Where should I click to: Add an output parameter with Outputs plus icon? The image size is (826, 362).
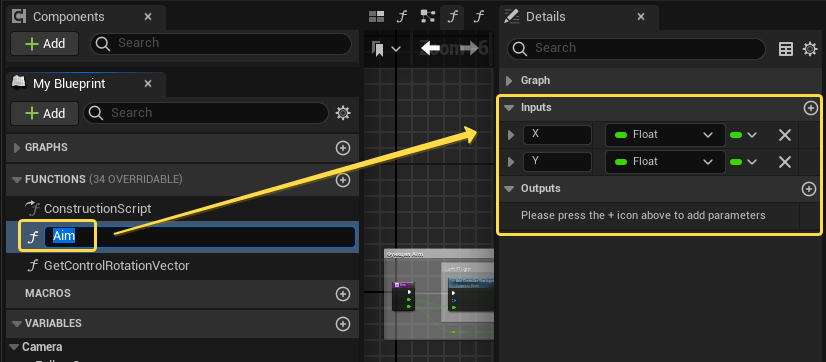point(809,189)
